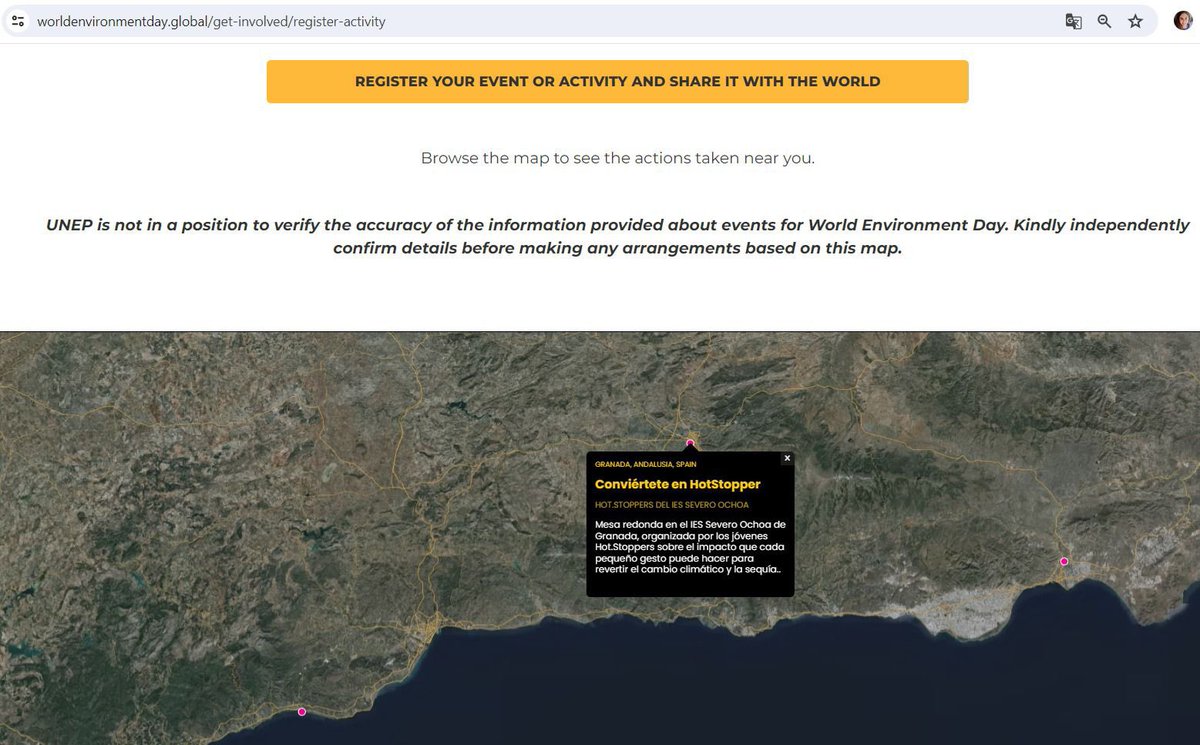Click "HOT.STOPPERS DEL IES SEVERO OCHOA" organizer text

coord(672,505)
